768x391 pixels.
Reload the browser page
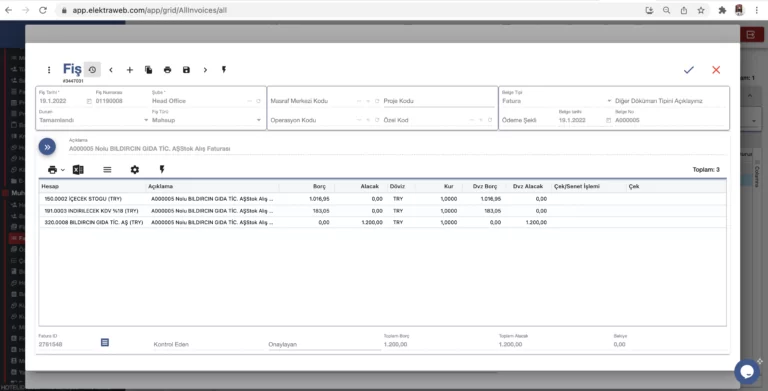(43, 10)
